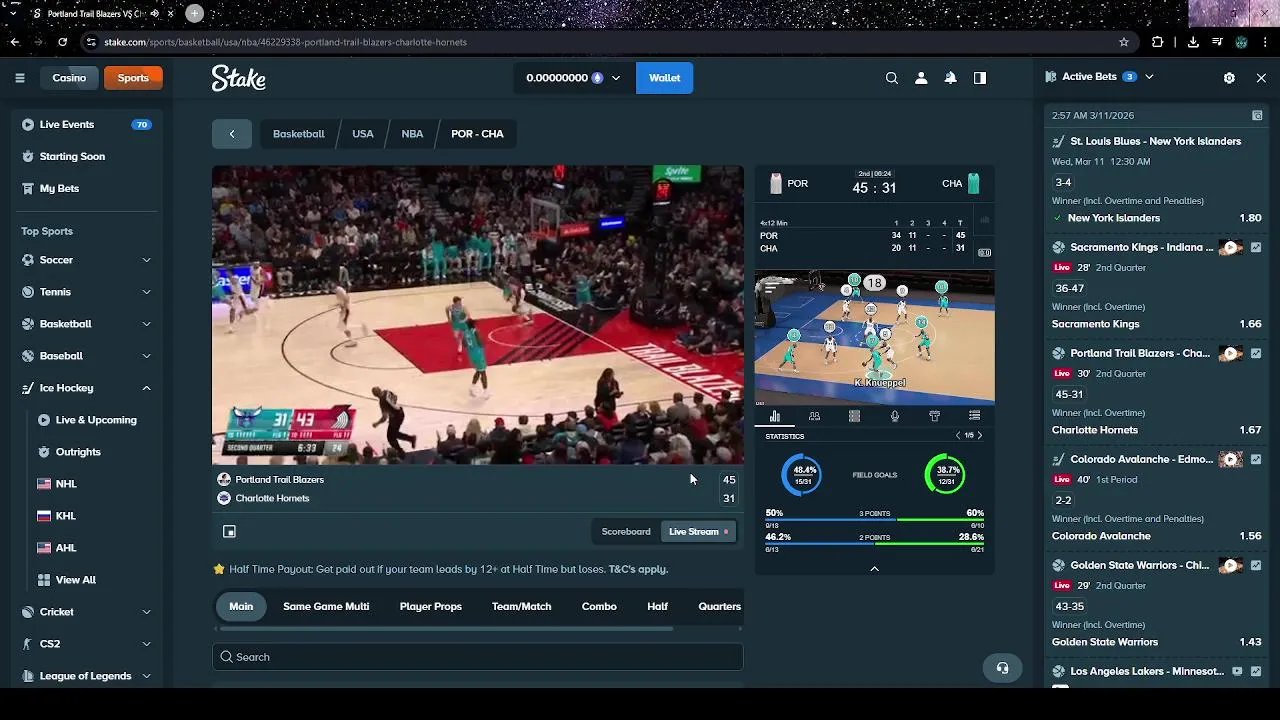Switch to Live Stream view
This screenshot has height=720, width=1280.
698,532
